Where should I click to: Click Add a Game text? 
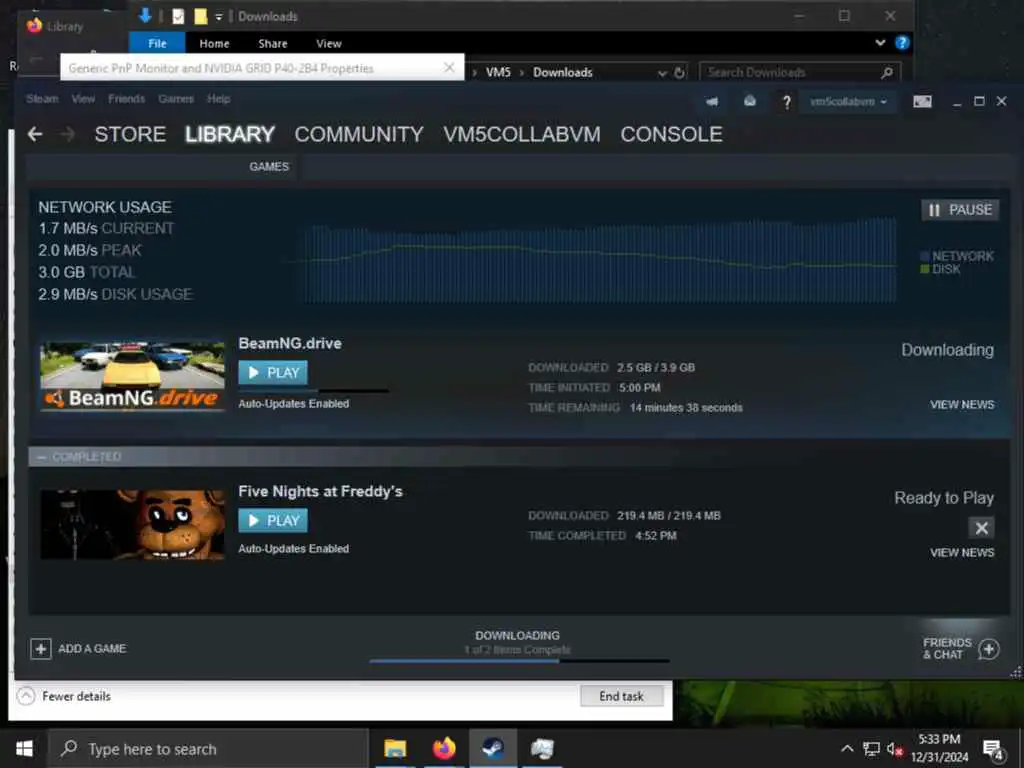[x=92, y=648]
